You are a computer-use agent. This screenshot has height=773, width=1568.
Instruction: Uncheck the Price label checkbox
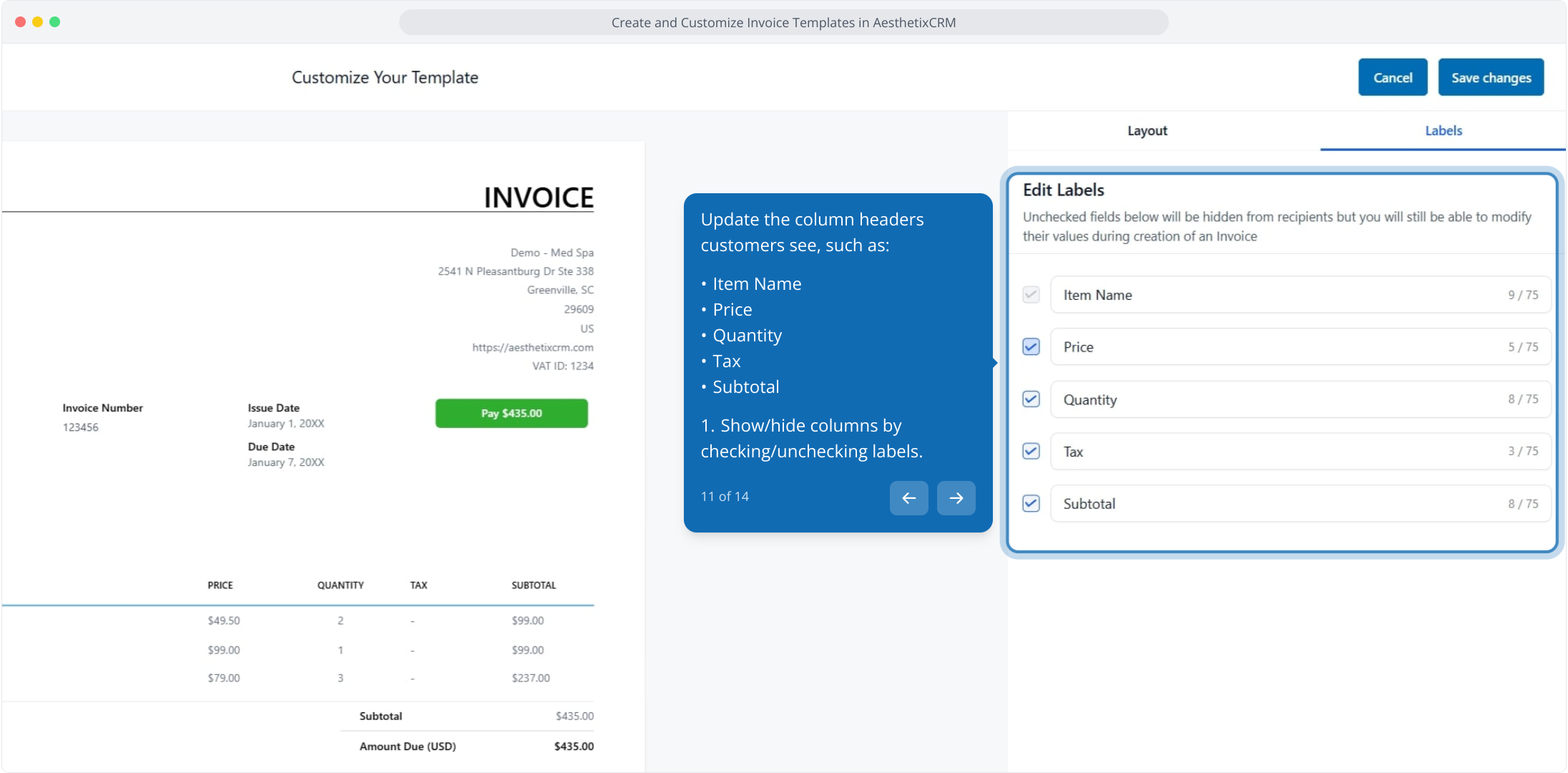tap(1031, 347)
